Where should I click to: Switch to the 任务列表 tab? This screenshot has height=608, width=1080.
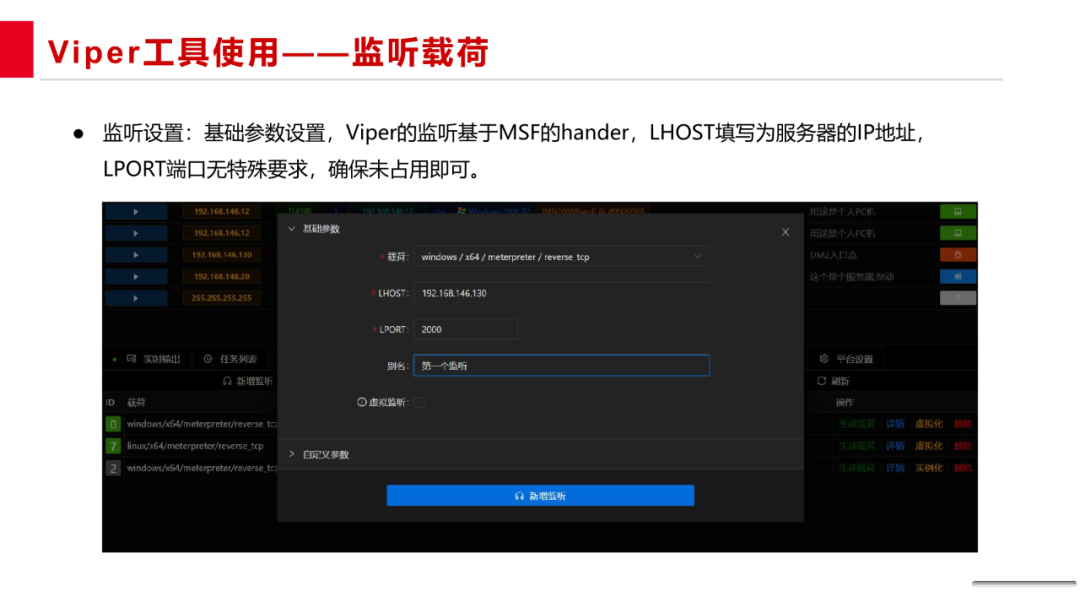click(231, 359)
